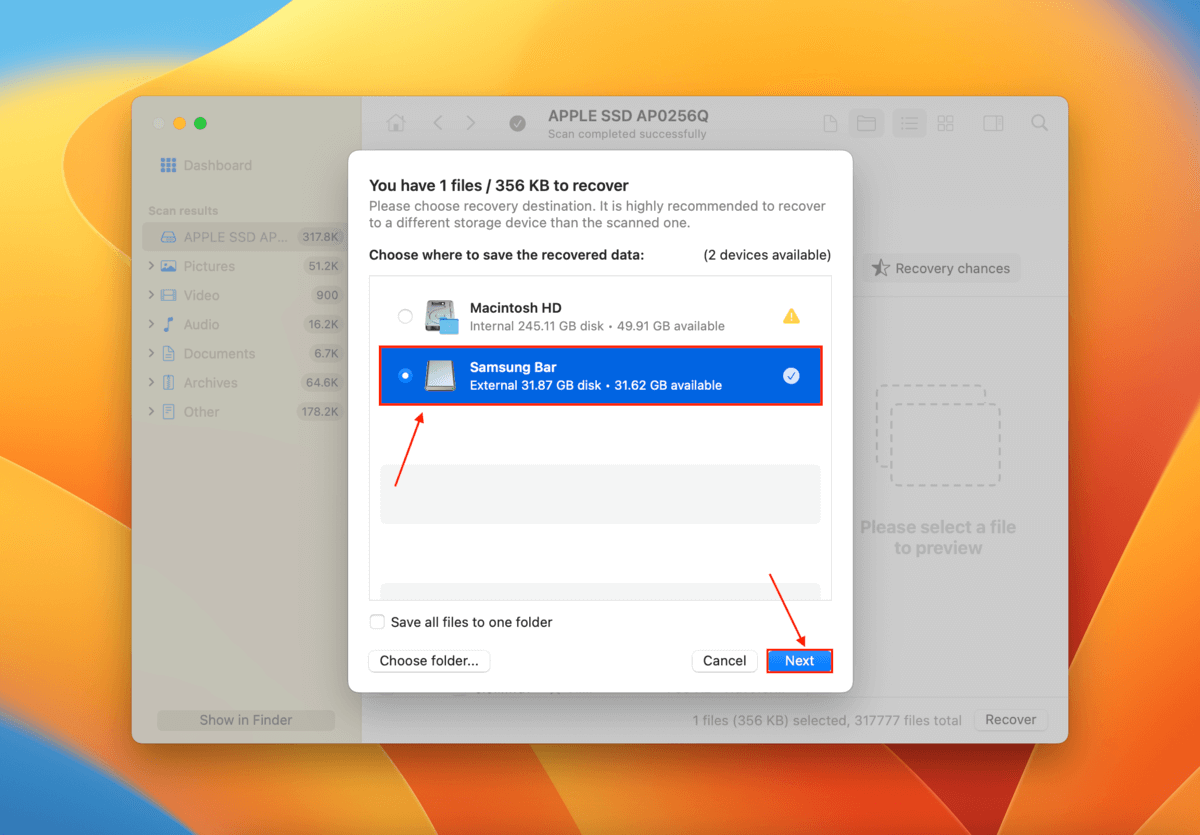Click the Other category icon
The height and width of the screenshot is (835, 1200).
pos(168,411)
